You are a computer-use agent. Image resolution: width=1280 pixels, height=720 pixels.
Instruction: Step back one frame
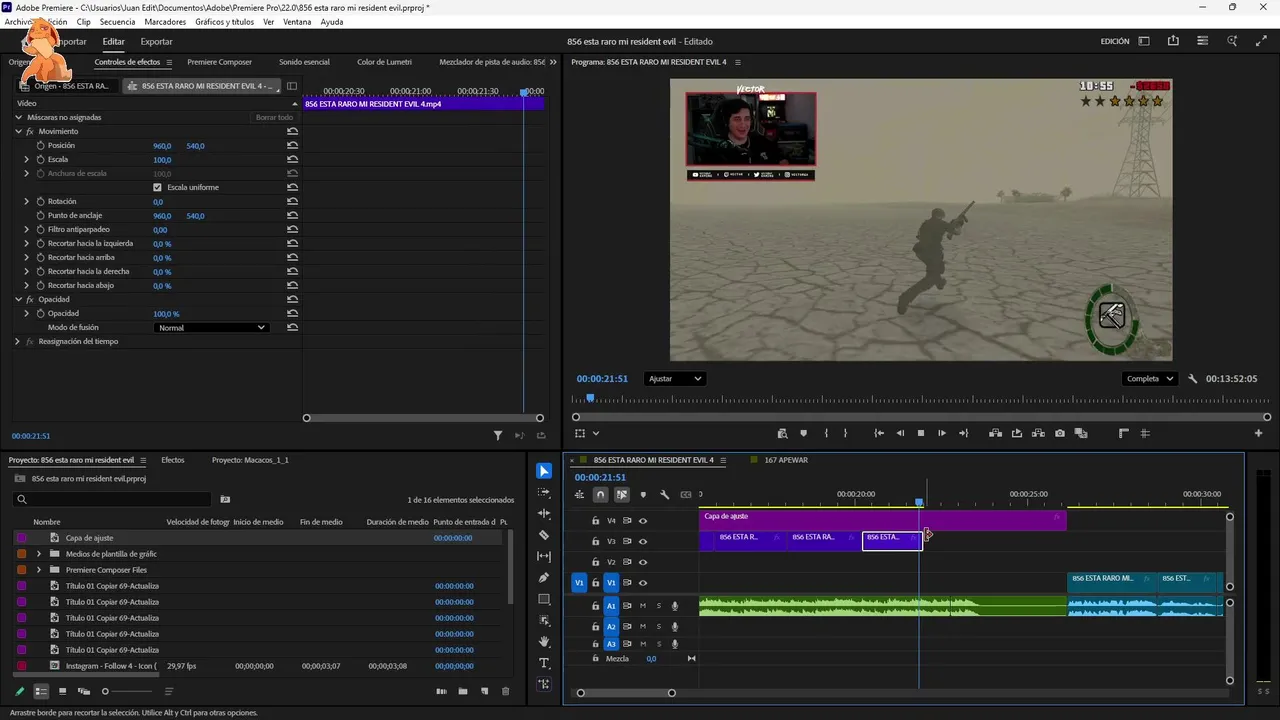[x=900, y=433]
